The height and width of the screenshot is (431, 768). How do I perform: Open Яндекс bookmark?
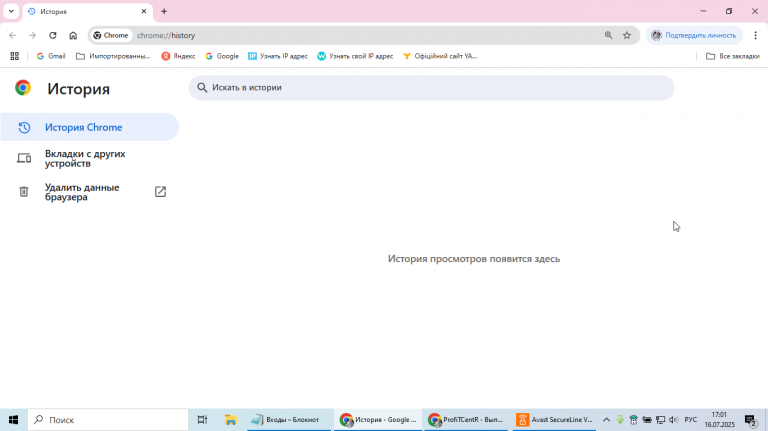(179, 56)
